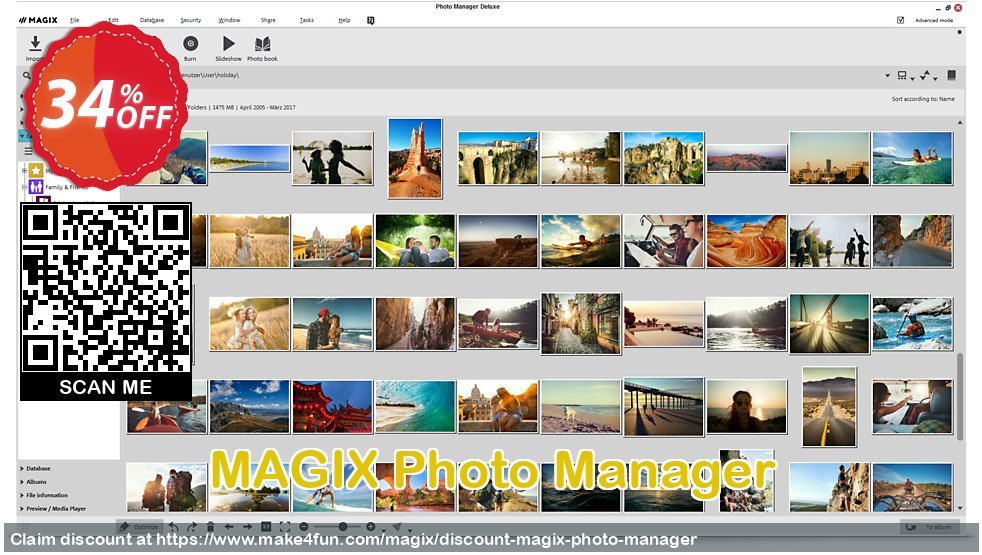Click the trash delete icon

210,527
